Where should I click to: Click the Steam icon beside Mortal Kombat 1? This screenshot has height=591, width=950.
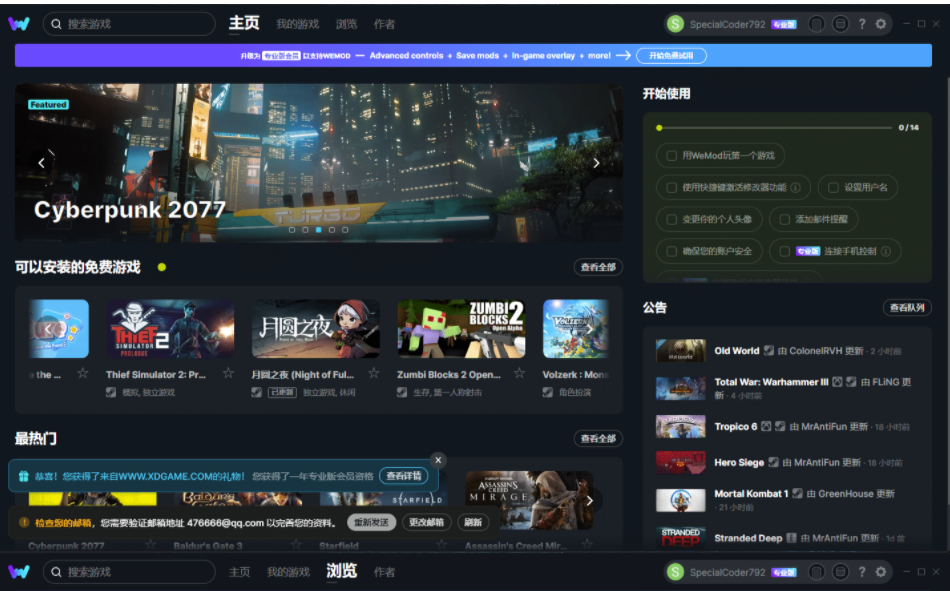(x=797, y=493)
